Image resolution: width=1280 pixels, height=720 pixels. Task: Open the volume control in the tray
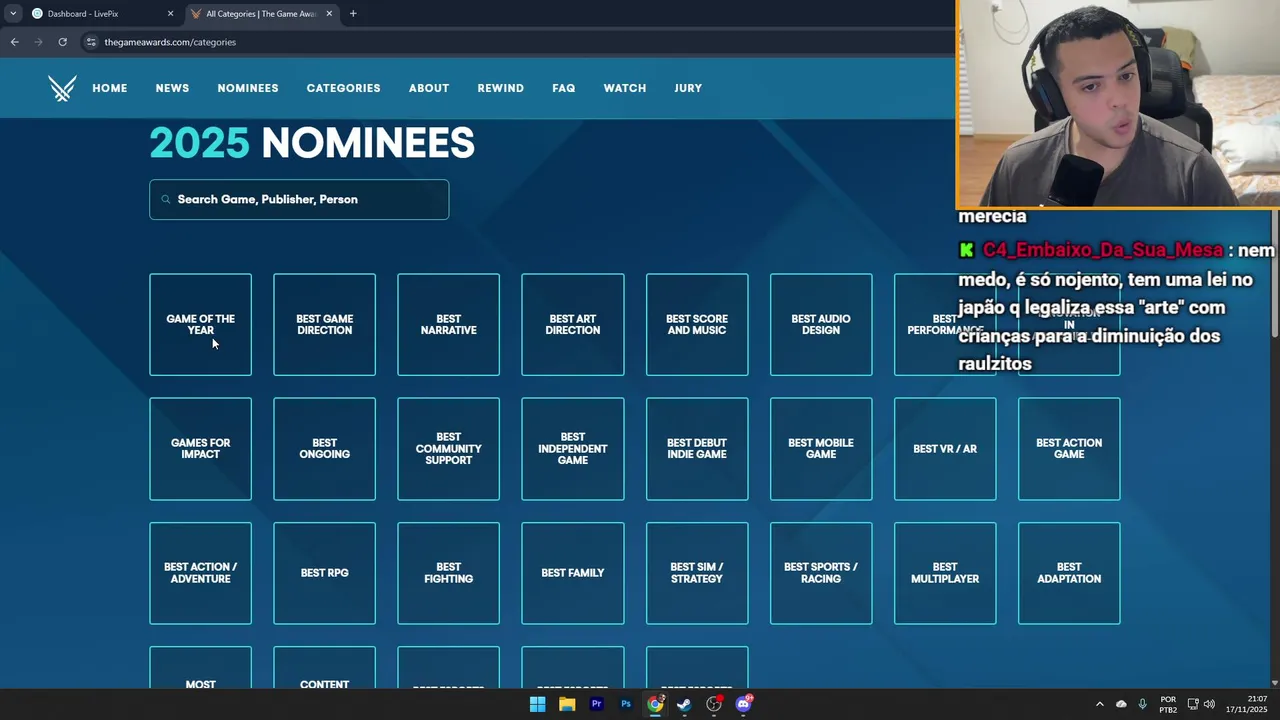1209,704
